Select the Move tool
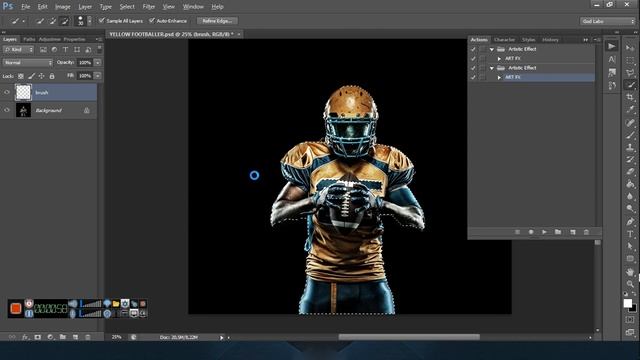 [630, 48]
